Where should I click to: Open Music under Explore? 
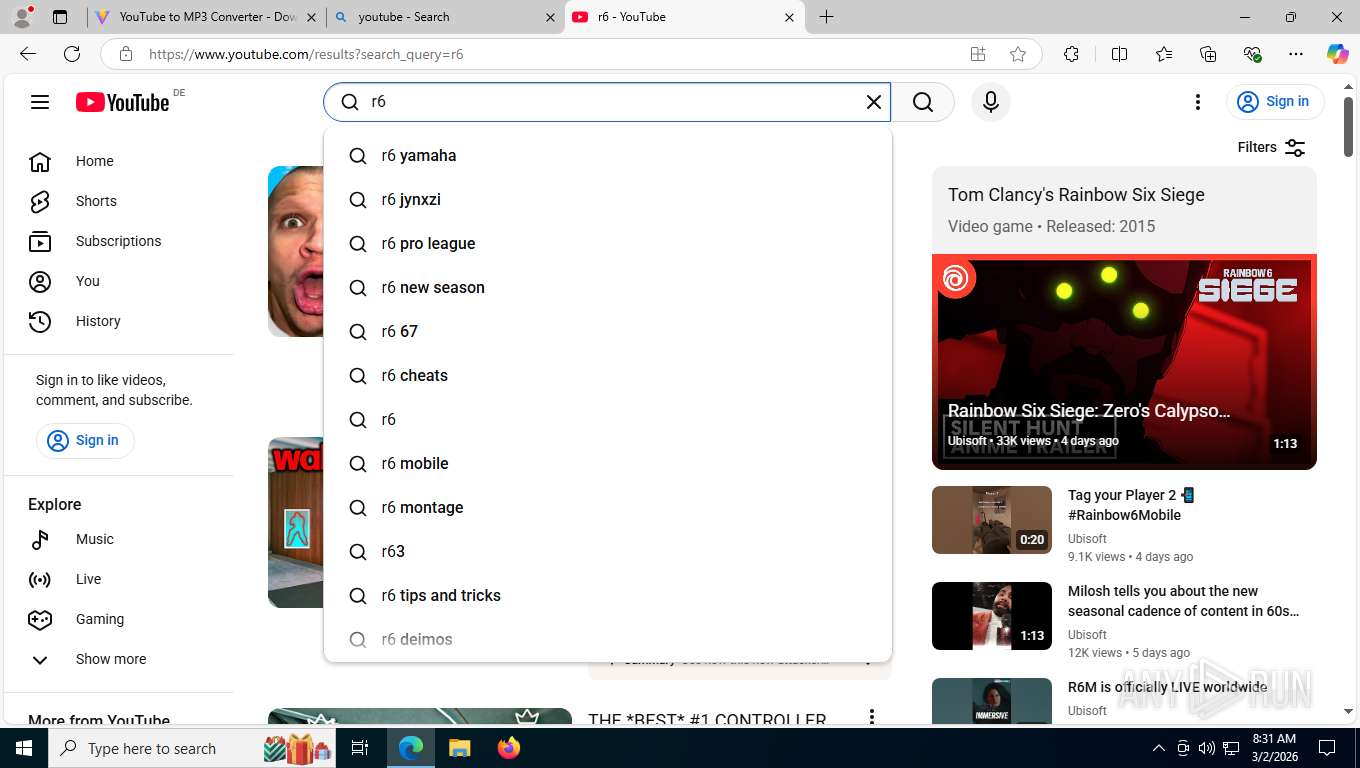click(118, 539)
